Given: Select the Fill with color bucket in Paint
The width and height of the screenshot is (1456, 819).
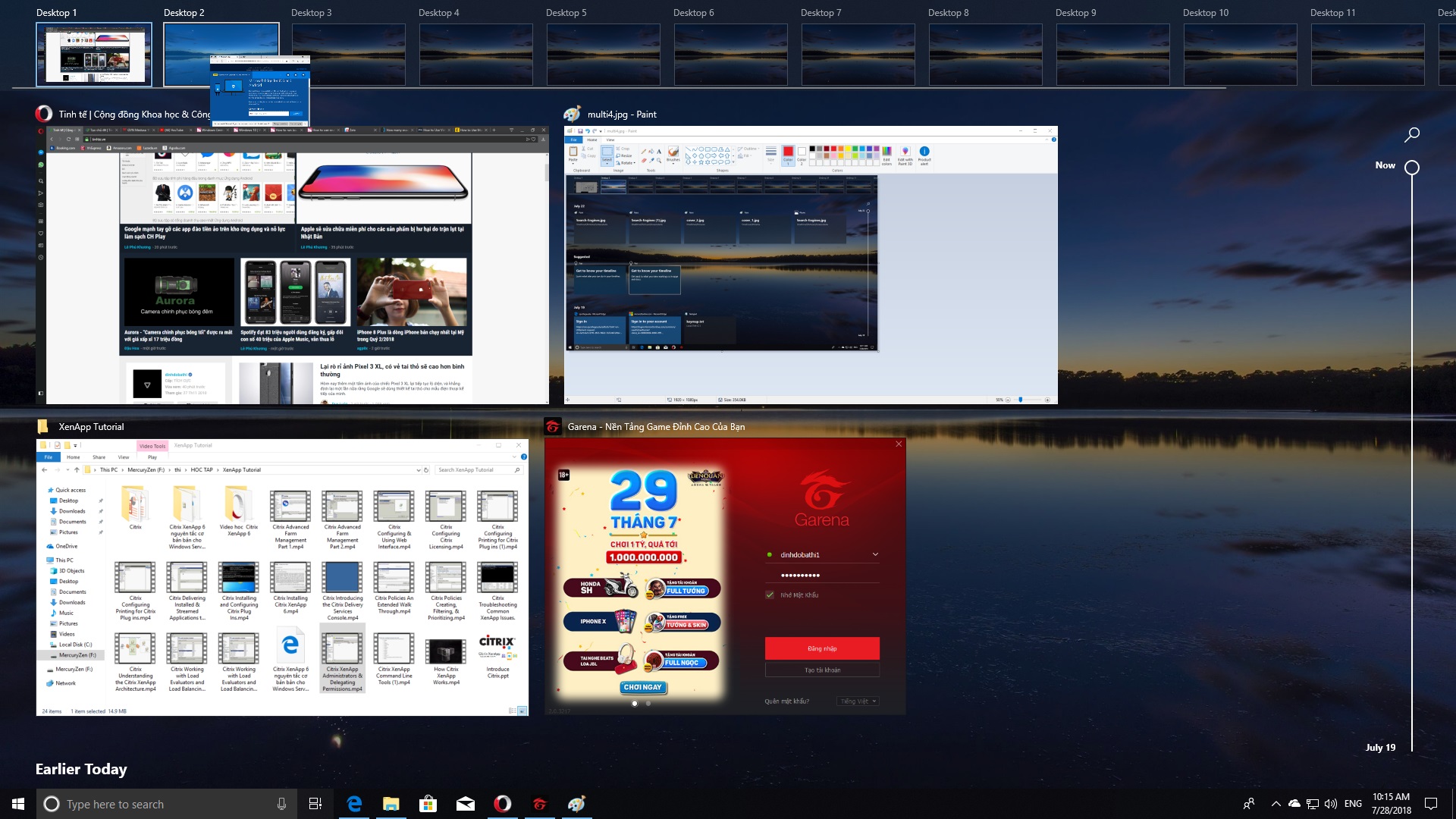Looking at the screenshot, I should (651, 151).
